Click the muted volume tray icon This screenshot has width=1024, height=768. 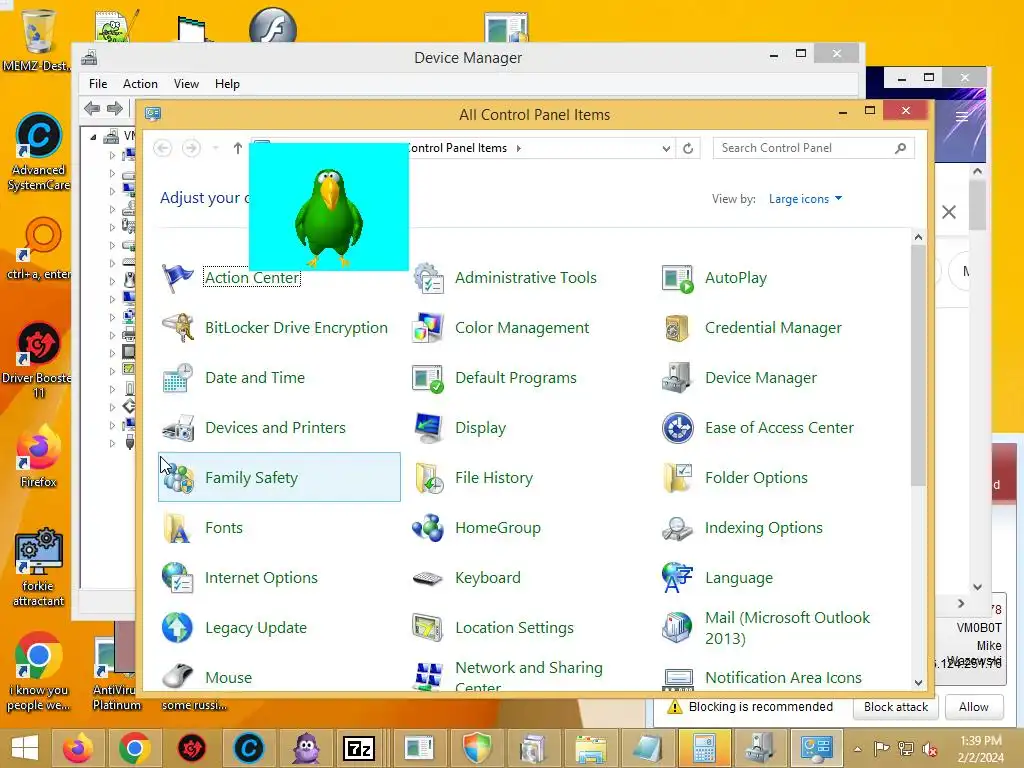pos(929,749)
